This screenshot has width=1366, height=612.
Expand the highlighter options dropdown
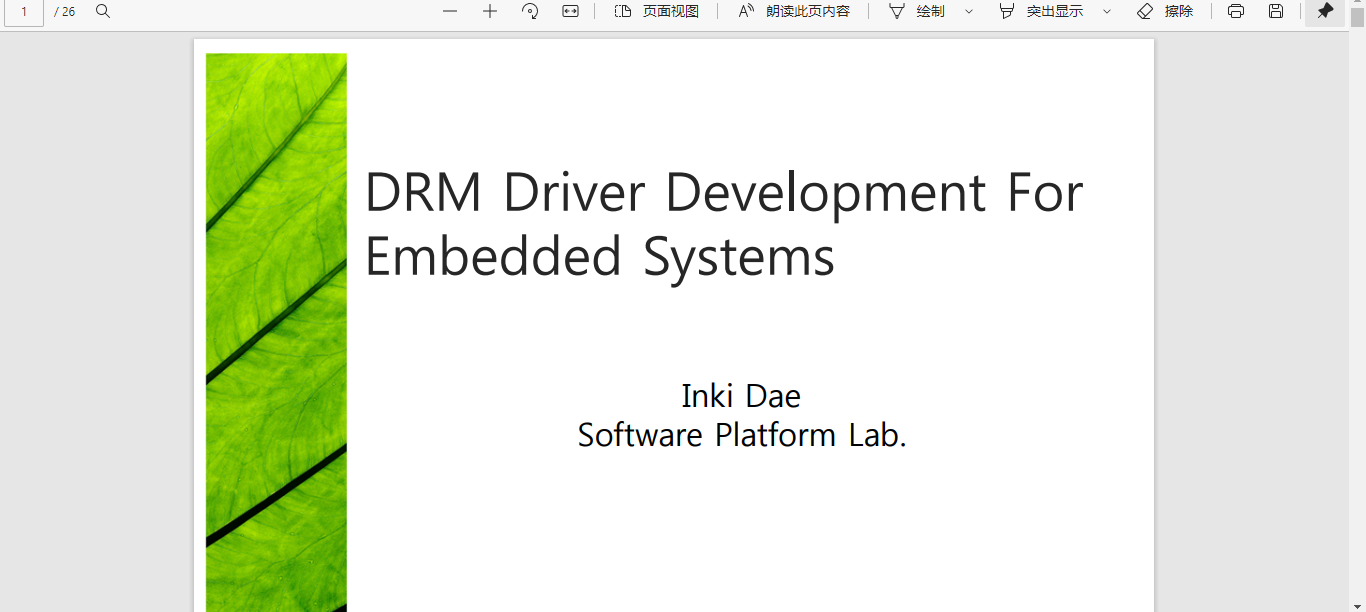click(x=1105, y=11)
